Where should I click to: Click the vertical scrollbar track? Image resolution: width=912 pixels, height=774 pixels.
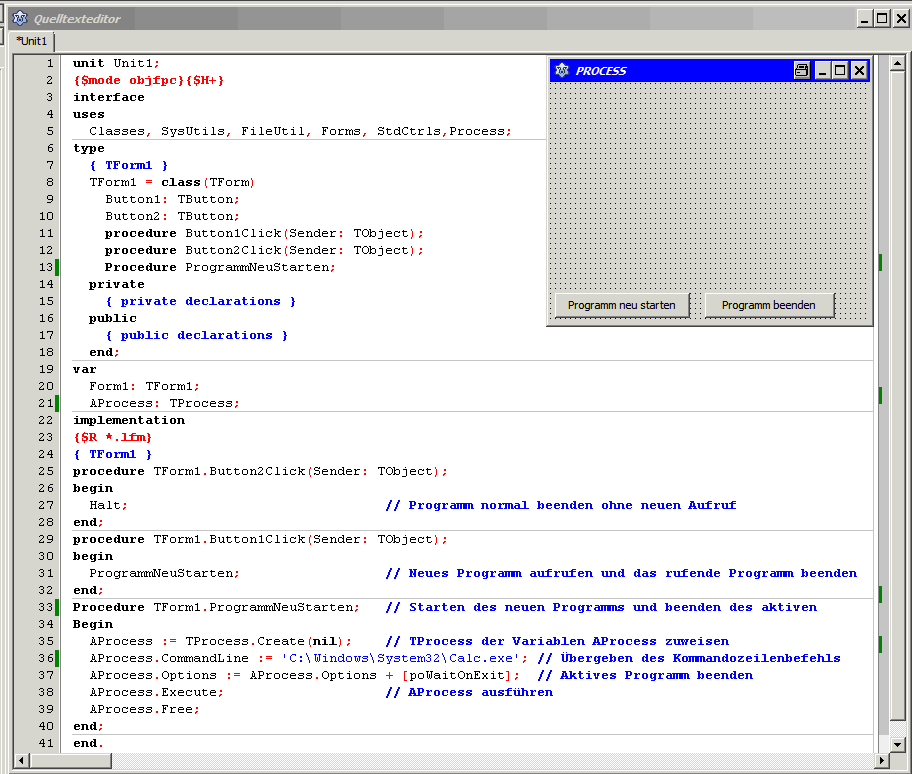pyautogui.click(x=897, y=395)
